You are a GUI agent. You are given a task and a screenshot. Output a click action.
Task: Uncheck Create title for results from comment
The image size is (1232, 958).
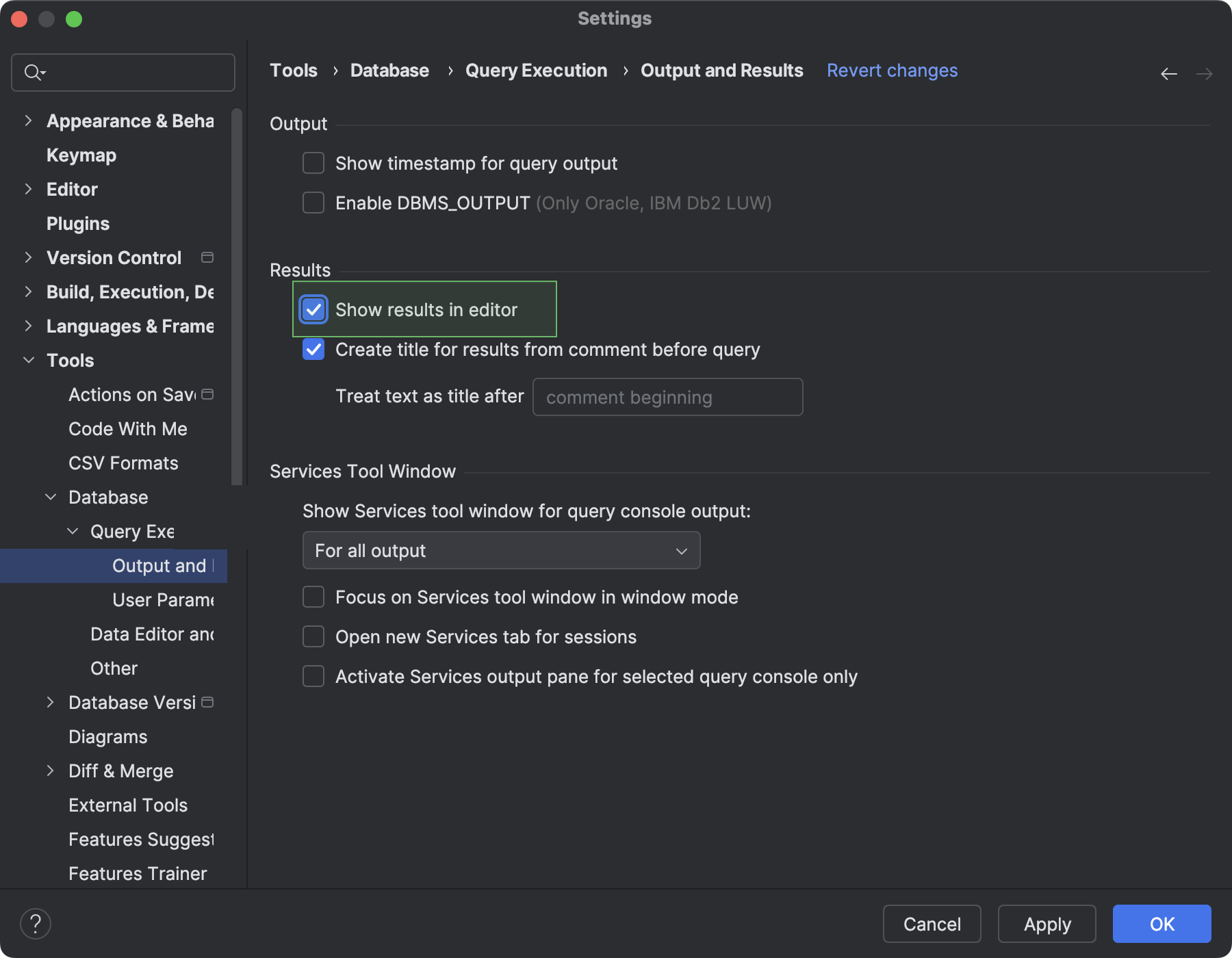(x=313, y=350)
